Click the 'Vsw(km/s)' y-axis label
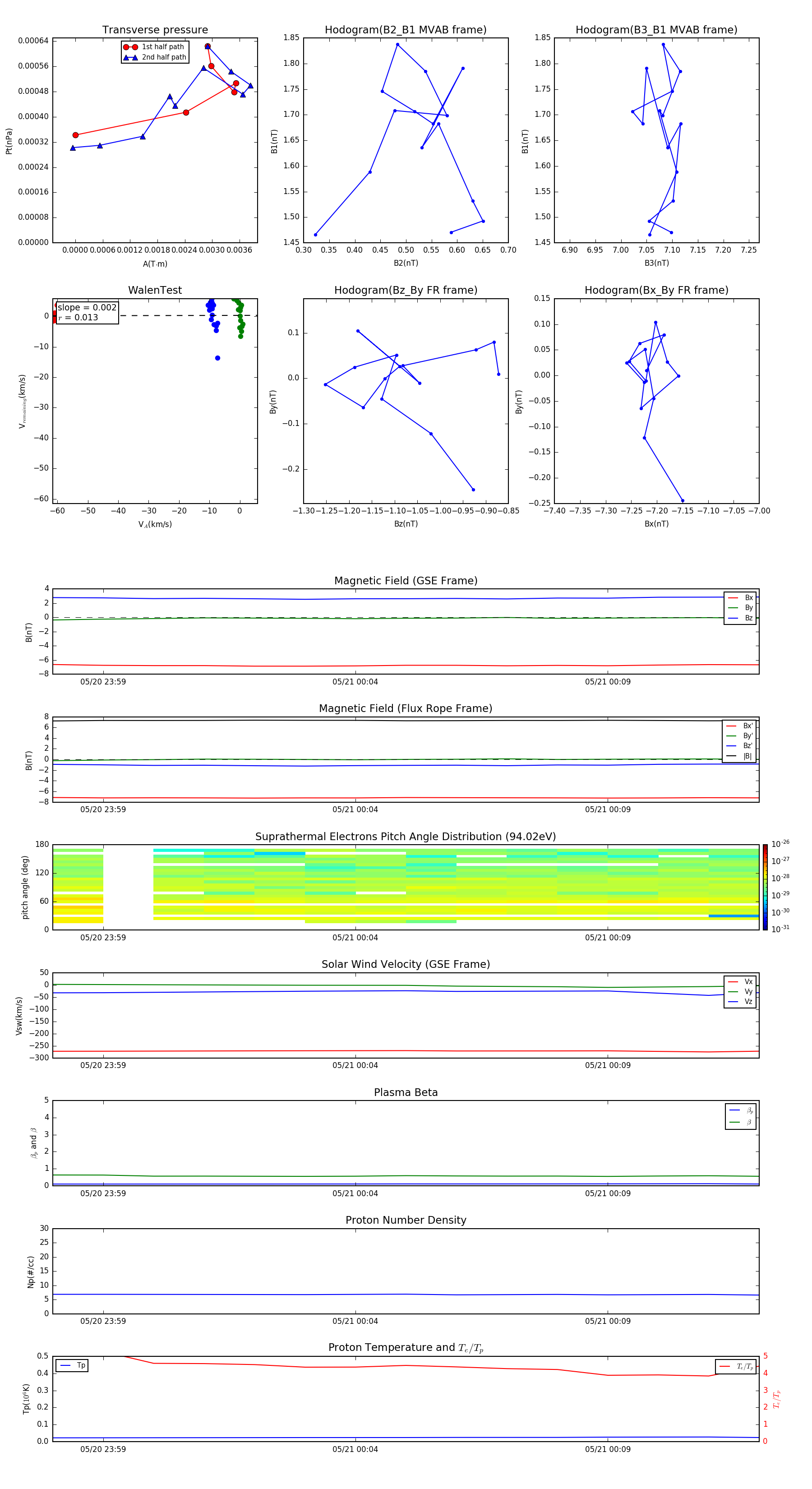This screenshot has height=1489, width=812. (18, 1016)
